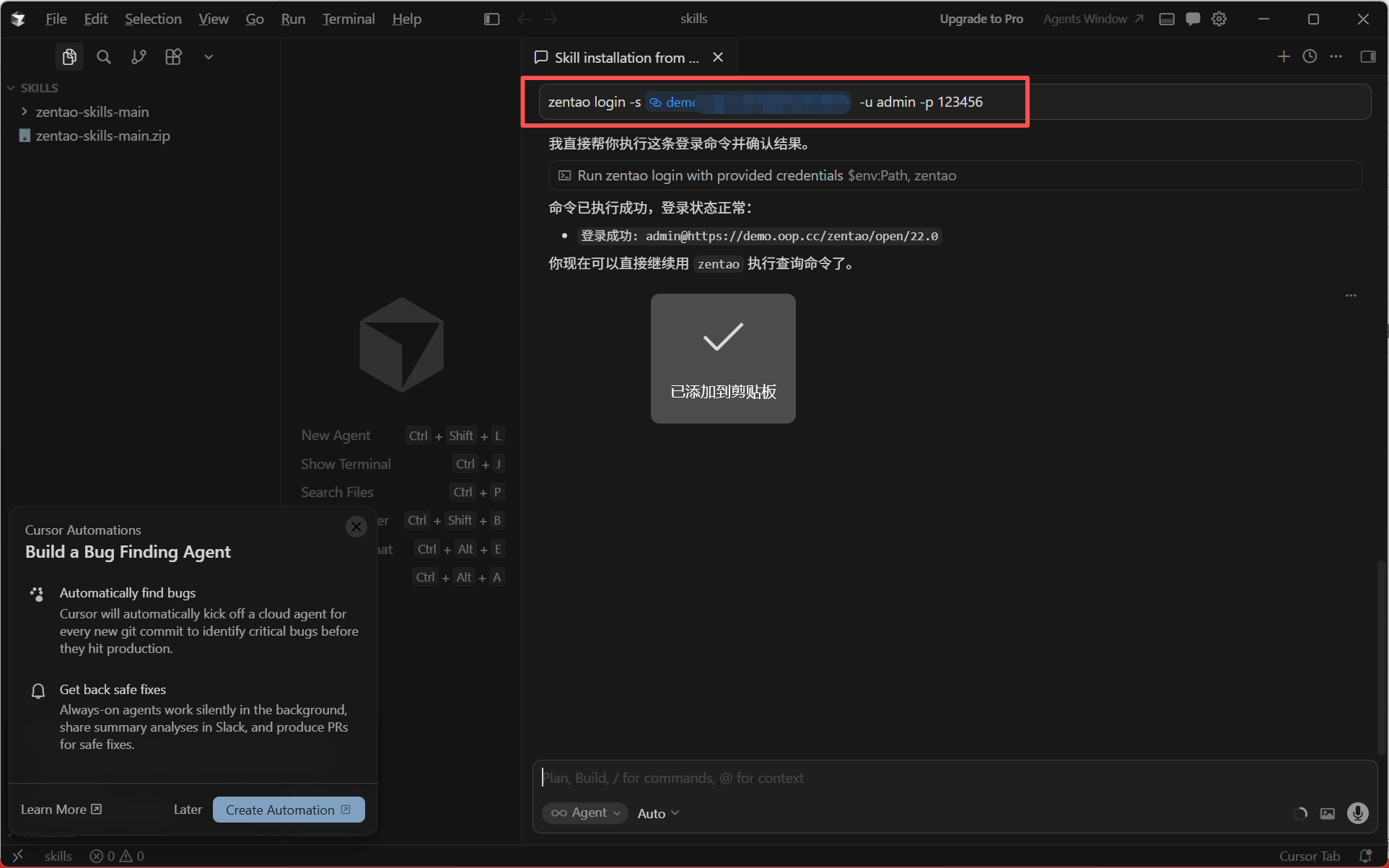This screenshot has width=1389, height=868.
Task: Open the Explorer files icon
Action: coord(69,57)
